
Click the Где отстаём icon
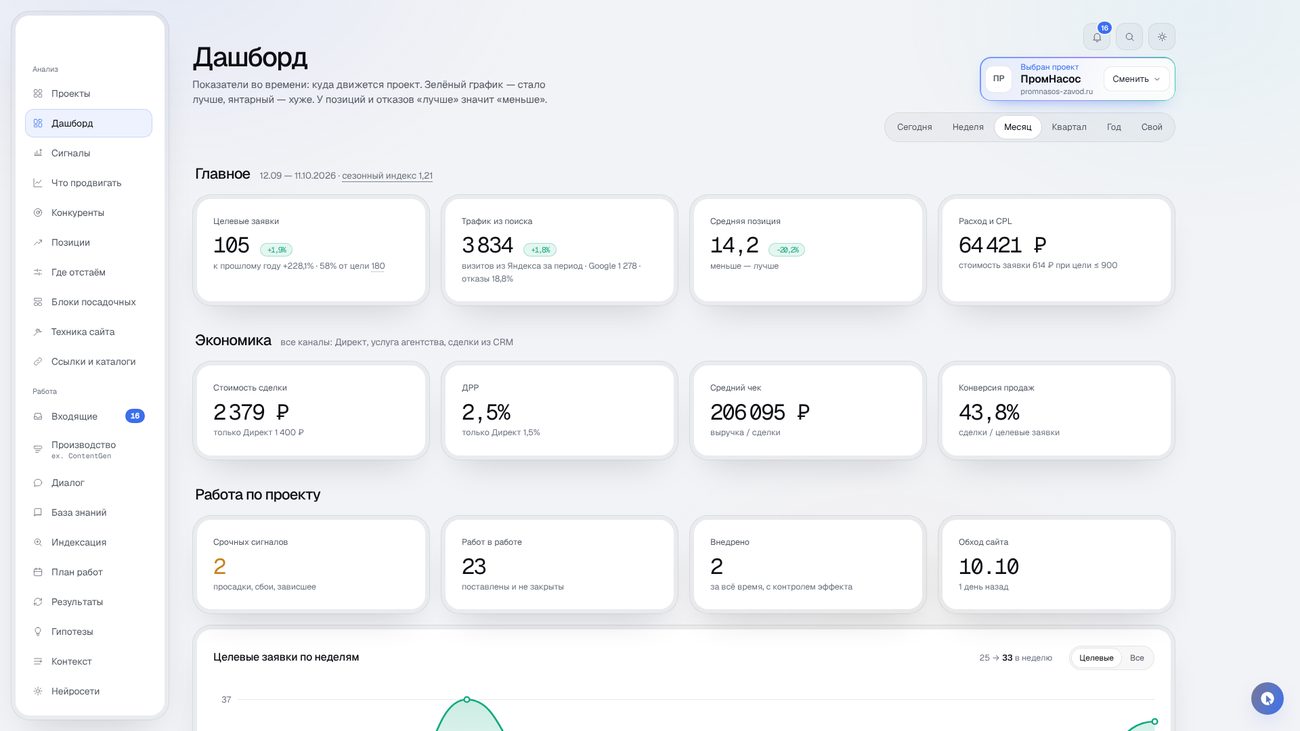(x=38, y=272)
